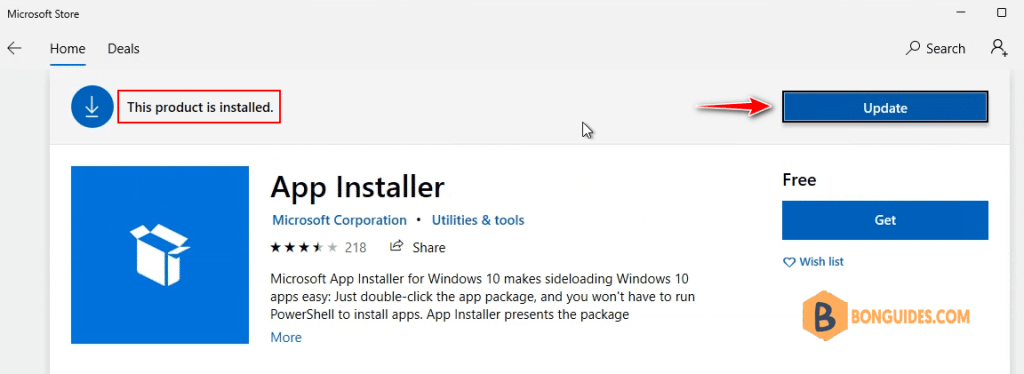Open the Utilities & tools category link
1024x374 pixels.
(478, 220)
